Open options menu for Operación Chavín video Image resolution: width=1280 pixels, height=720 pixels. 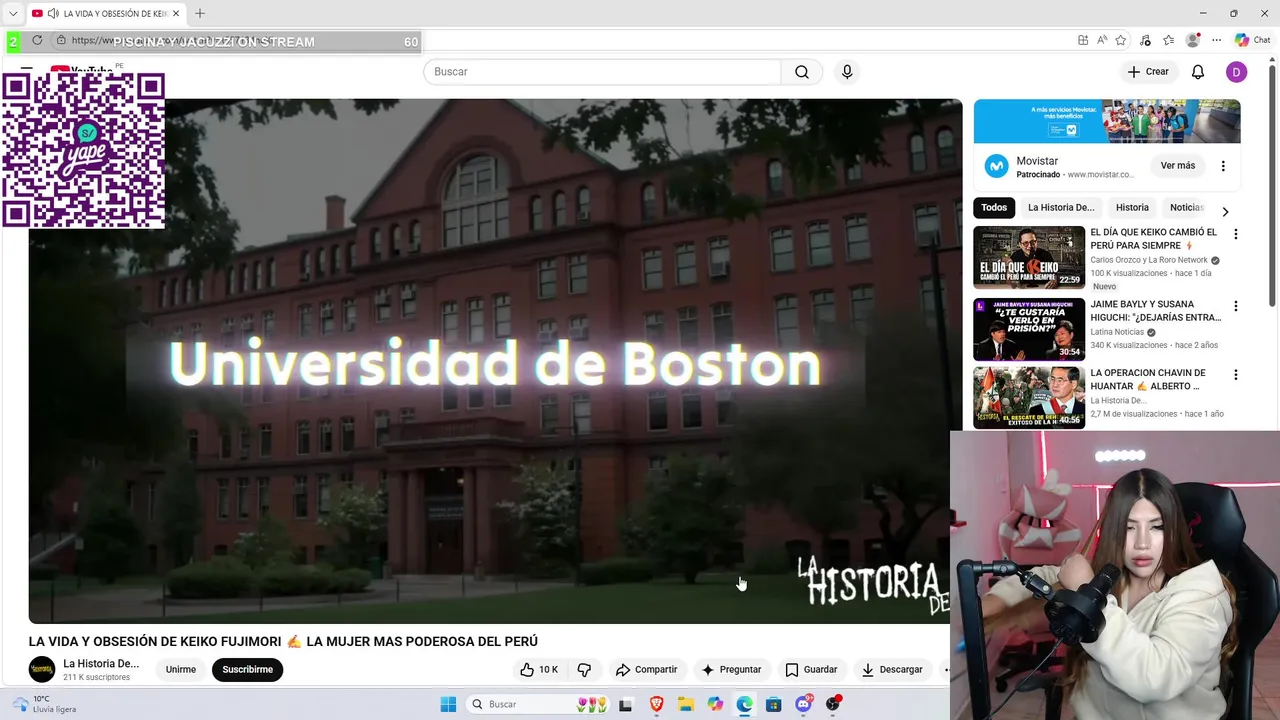tap(1236, 375)
